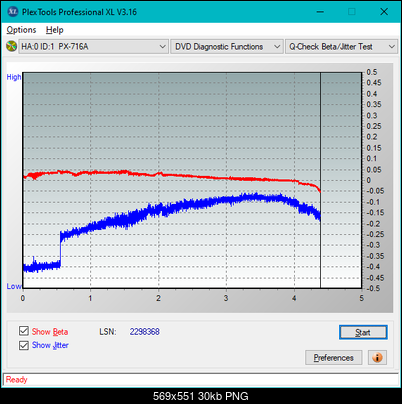The height and width of the screenshot is (404, 402).
Task: Open the Help menu
Action: (55, 30)
